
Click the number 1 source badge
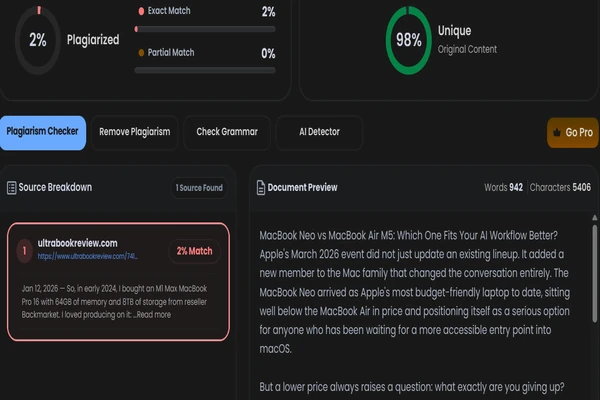click(24, 251)
